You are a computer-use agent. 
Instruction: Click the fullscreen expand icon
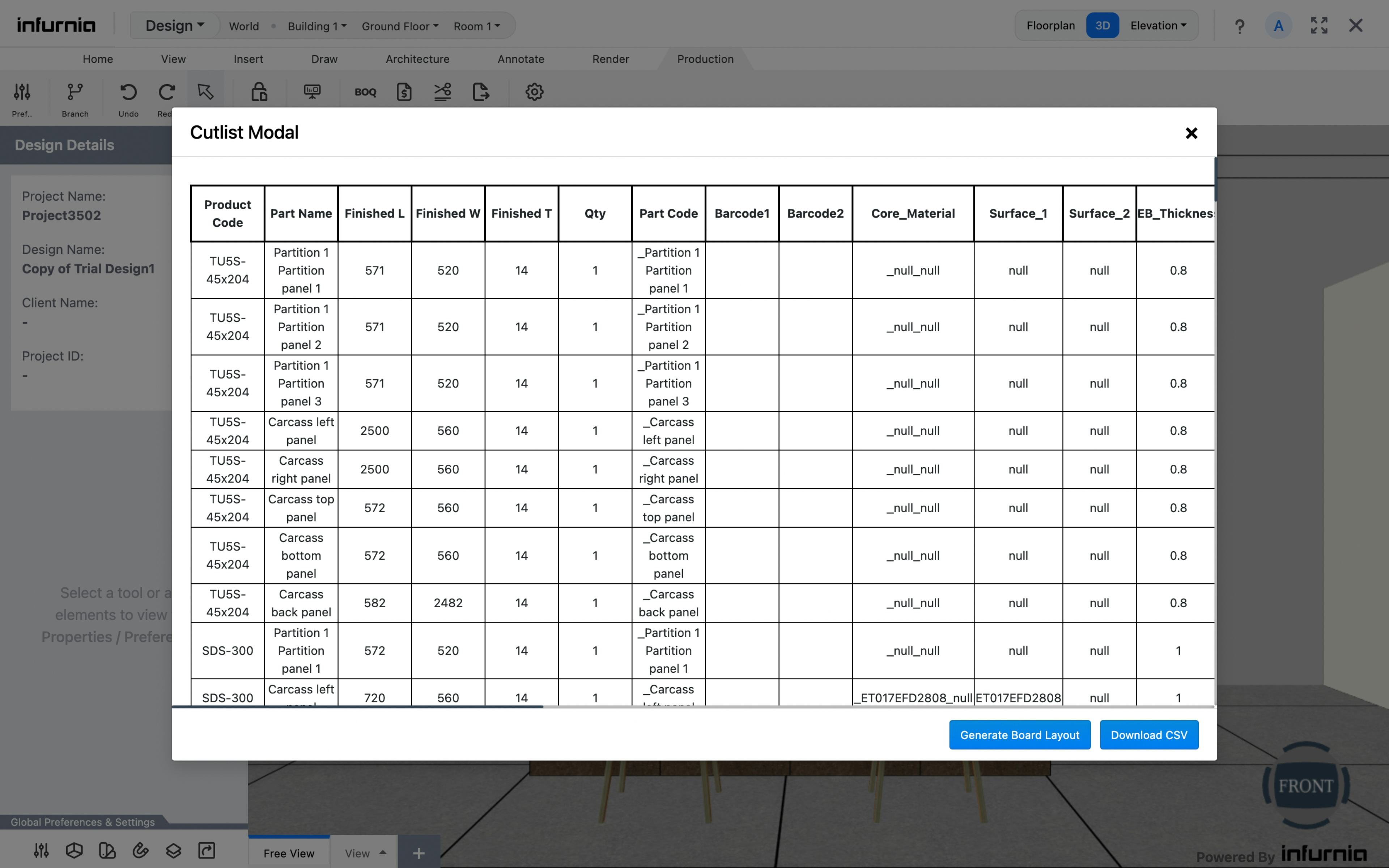point(1318,26)
